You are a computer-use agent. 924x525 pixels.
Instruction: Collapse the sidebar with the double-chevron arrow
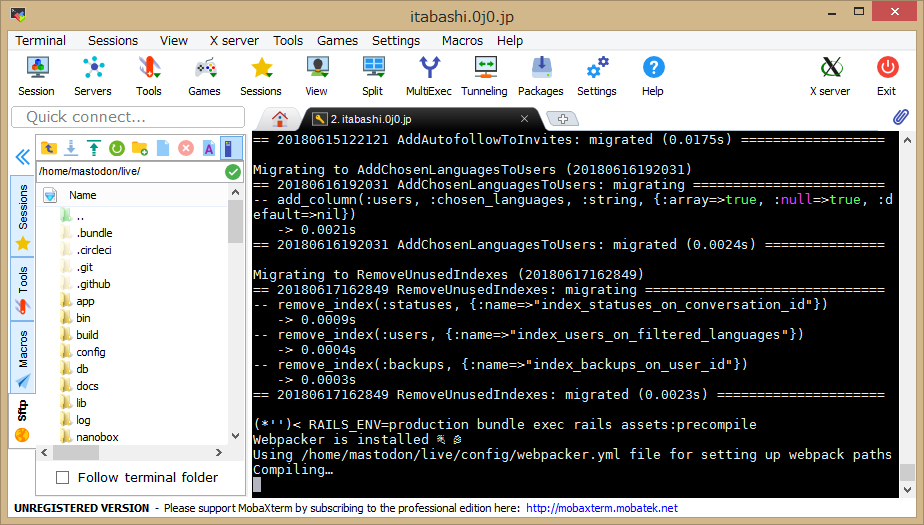point(22,157)
